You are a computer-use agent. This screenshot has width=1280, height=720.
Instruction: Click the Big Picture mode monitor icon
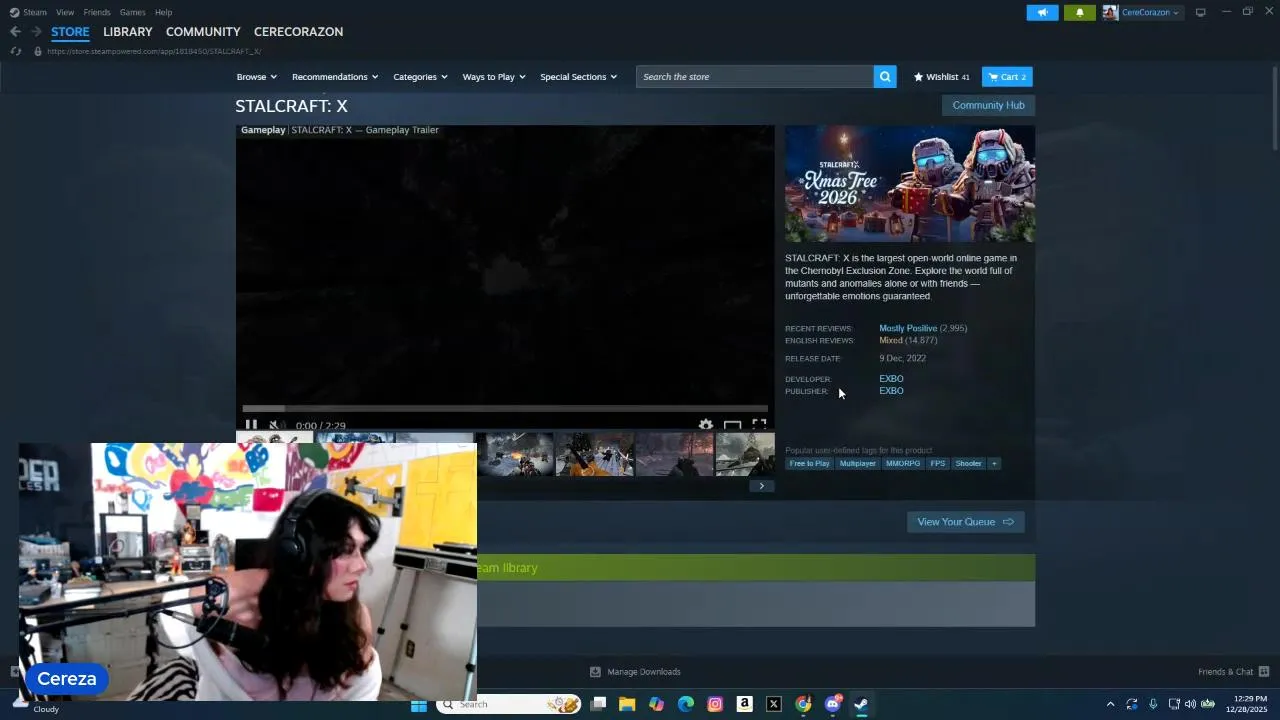tap(1201, 12)
